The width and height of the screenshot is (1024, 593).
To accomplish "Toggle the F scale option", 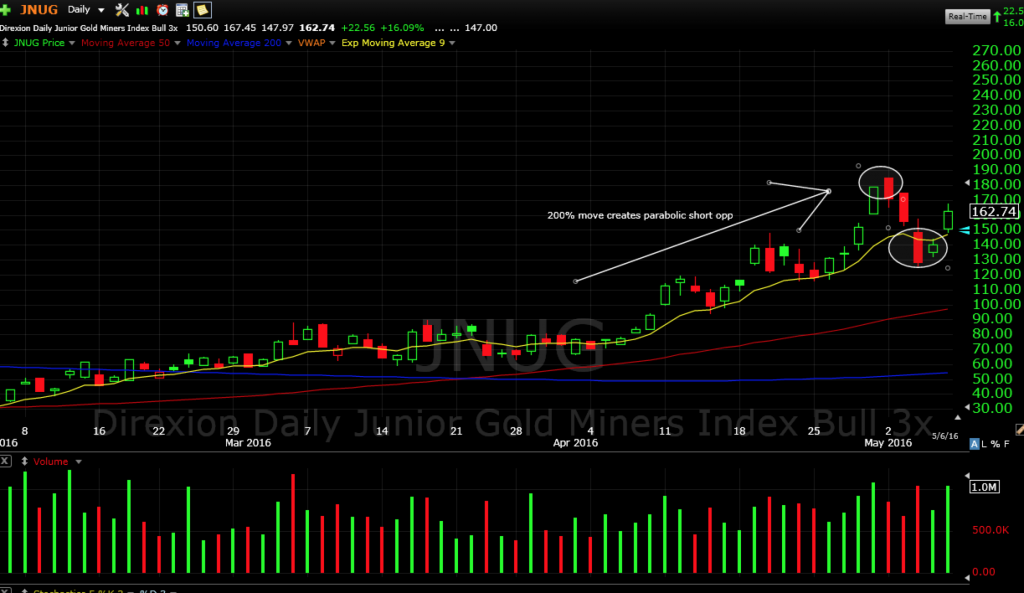I will pyautogui.click(x=1006, y=444).
